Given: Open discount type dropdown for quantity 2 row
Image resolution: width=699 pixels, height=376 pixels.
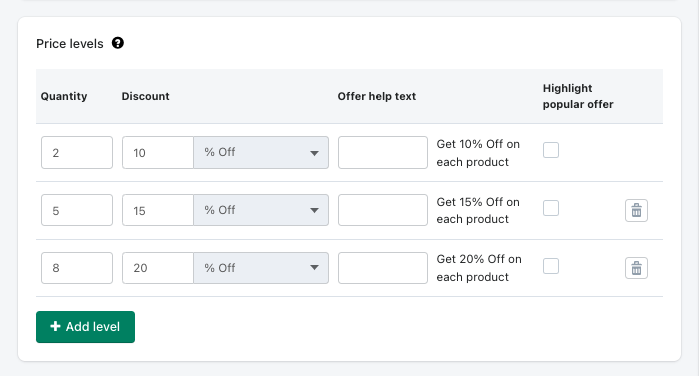Looking at the screenshot, I should pos(261,153).
